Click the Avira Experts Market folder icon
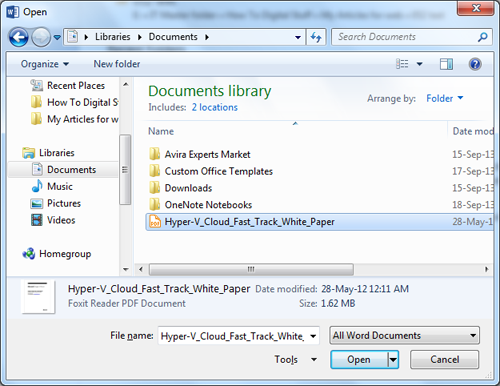500x386 pixels. coord(154,154)
